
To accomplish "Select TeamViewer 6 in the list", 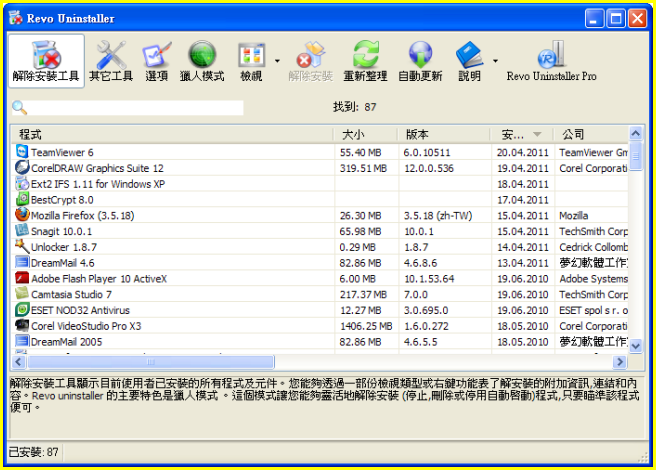I will pos(62,152).
